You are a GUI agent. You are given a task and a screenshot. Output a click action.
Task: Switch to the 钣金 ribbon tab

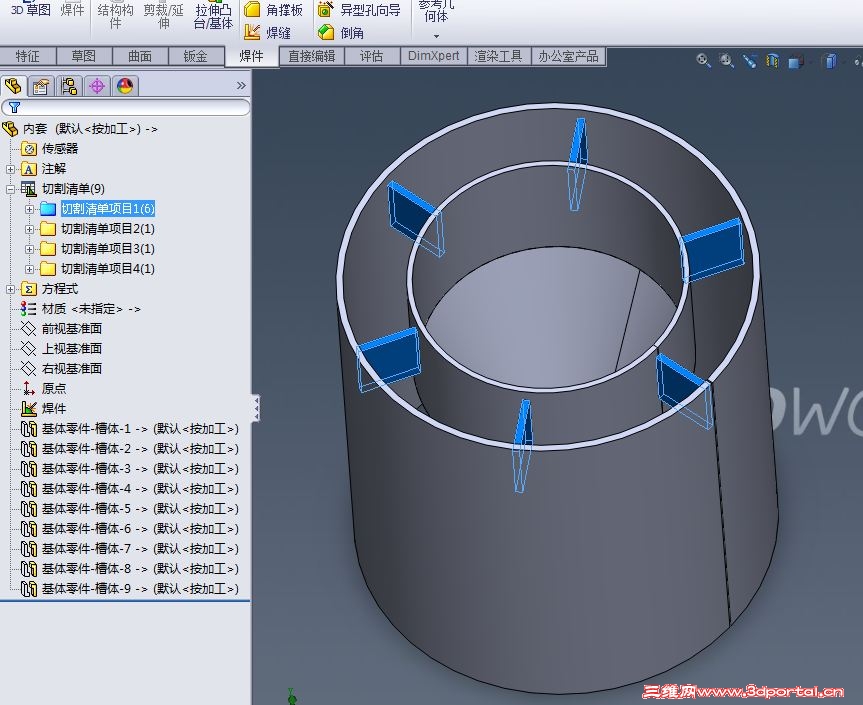pos(195,56)
